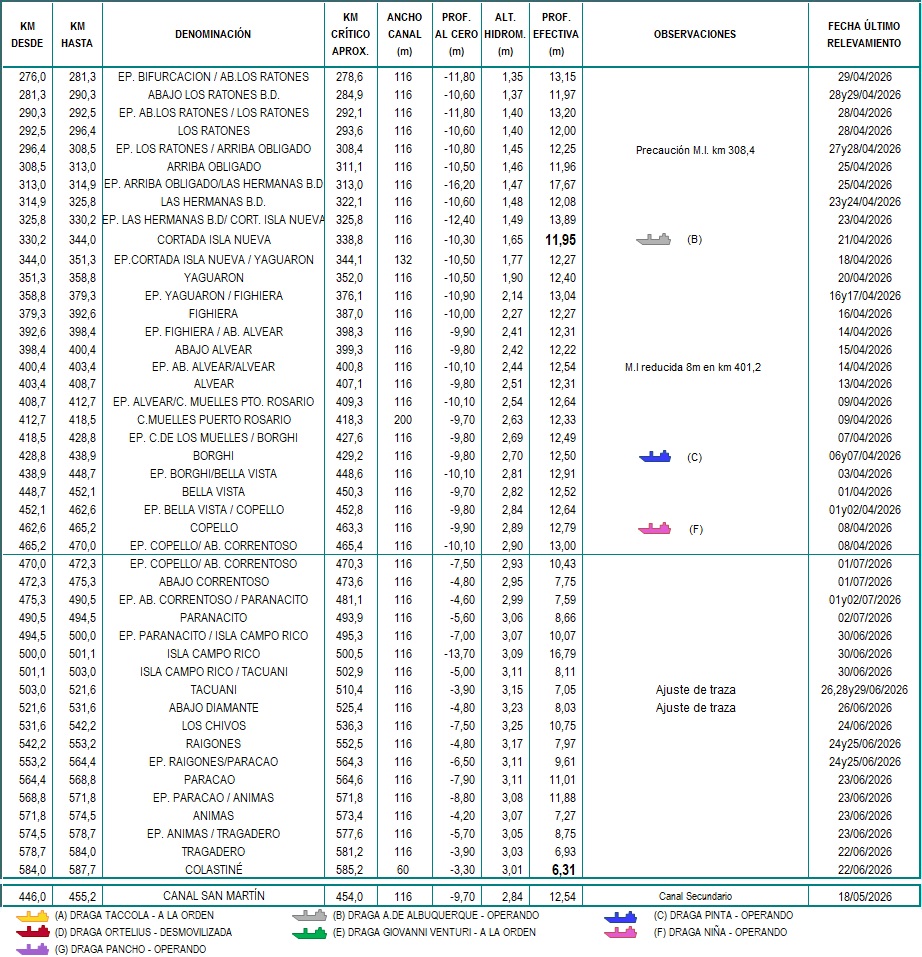
Task: Click the channel width value 132
Action: 403,260
